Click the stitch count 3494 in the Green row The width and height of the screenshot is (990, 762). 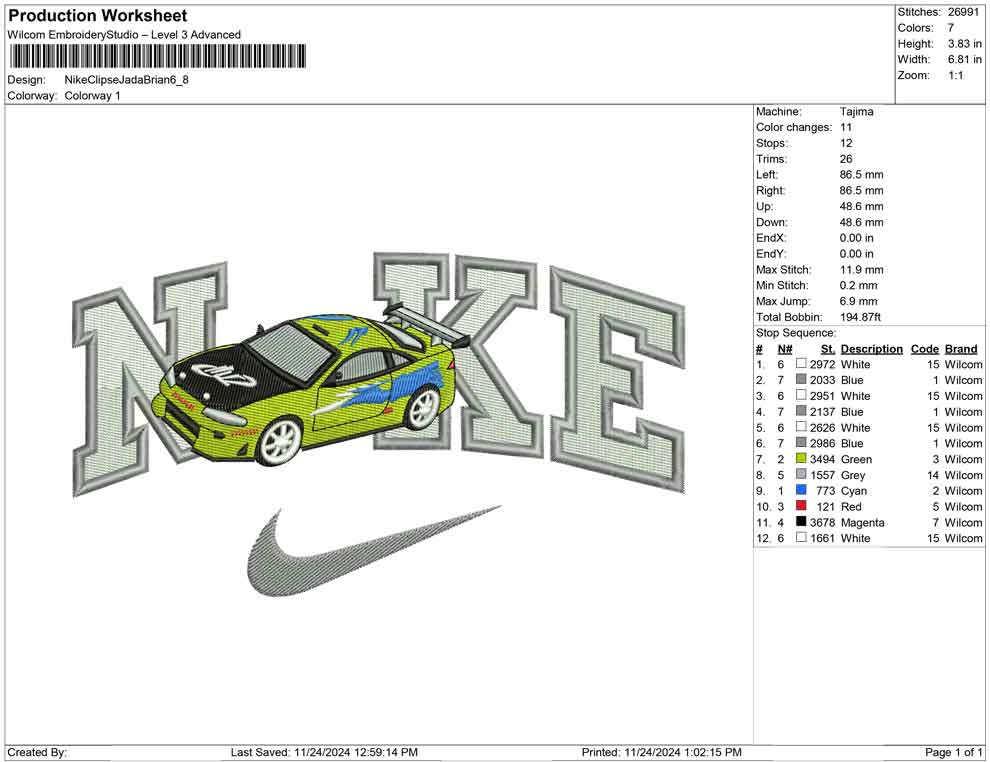(x=822, y=460)
